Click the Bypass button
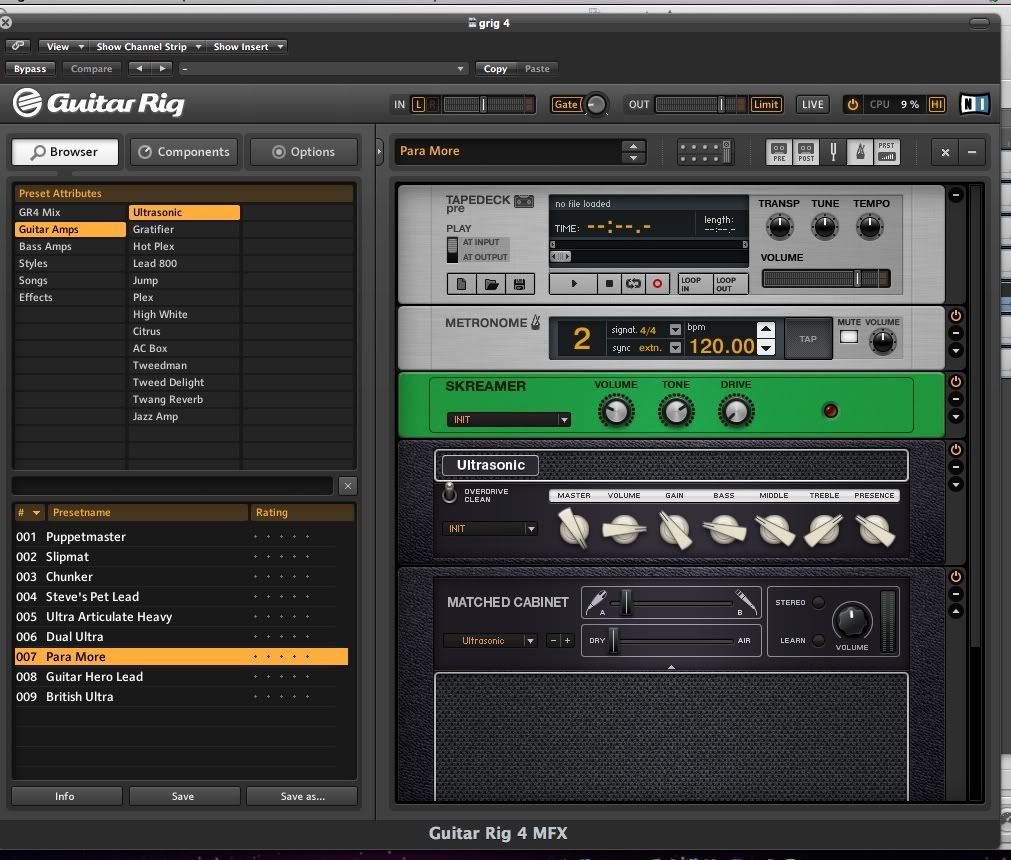Image resolution: width=1011 pixels, height=860 pixels. (x=30, y=68)
